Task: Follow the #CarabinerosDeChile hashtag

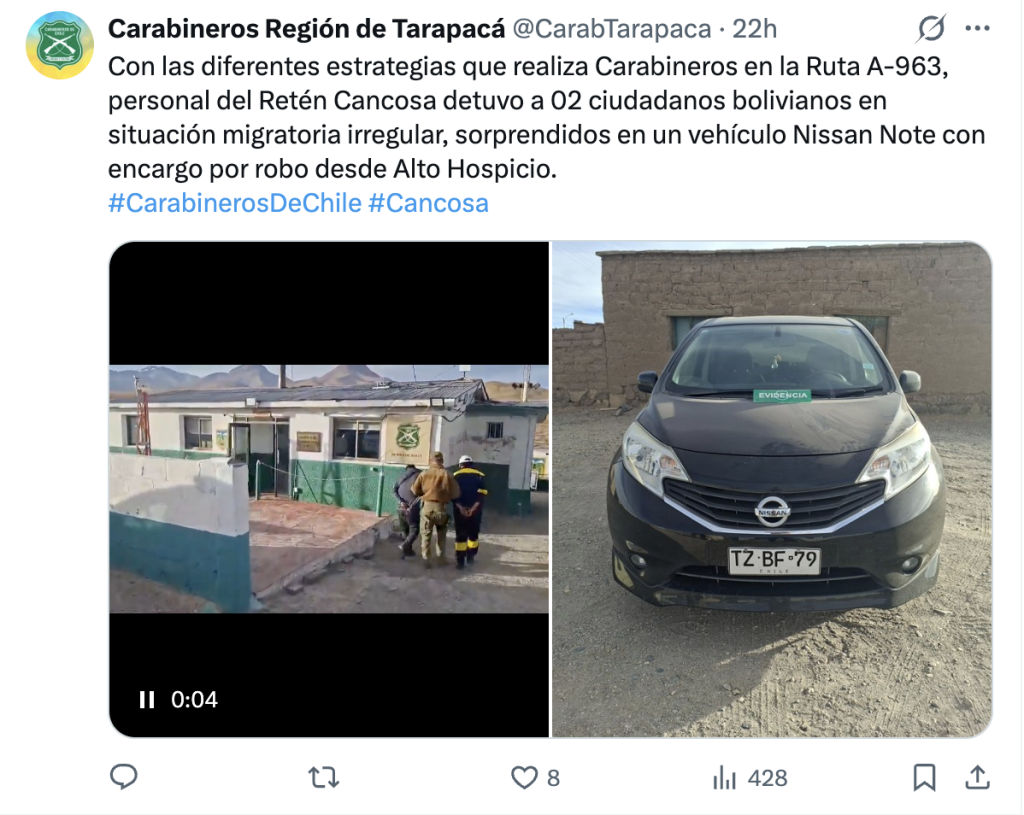Action: tap(234, 203)
